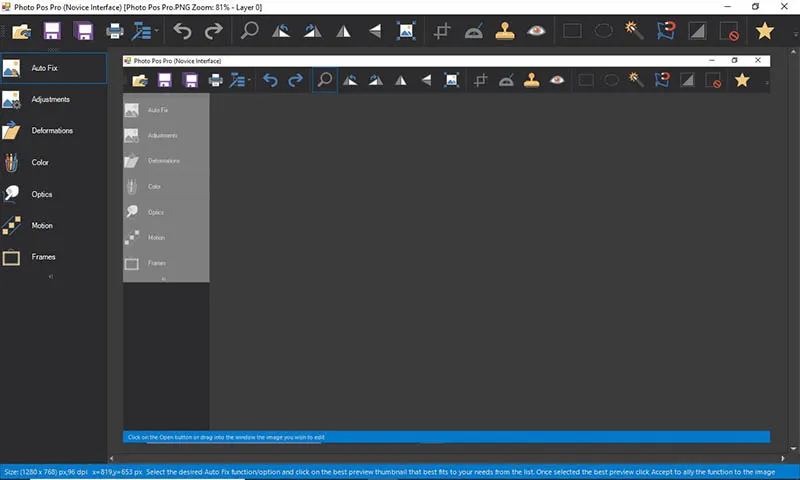Rotate image left using the main toolbar icon
The height and width of the screenshot is (480, 800).
pyautogui.click(x=281, y=31)
